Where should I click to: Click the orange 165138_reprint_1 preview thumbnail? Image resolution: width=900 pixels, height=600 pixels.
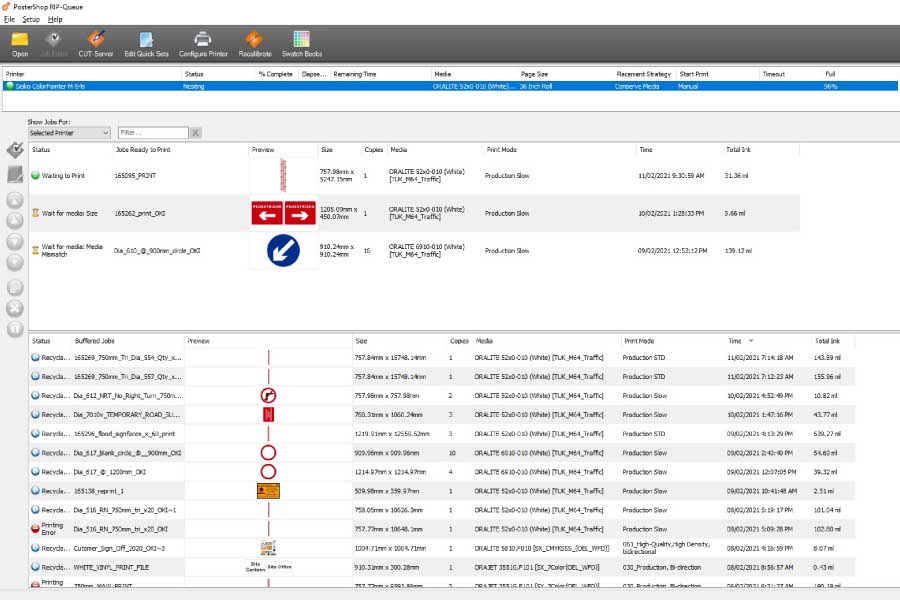(268, 491)
